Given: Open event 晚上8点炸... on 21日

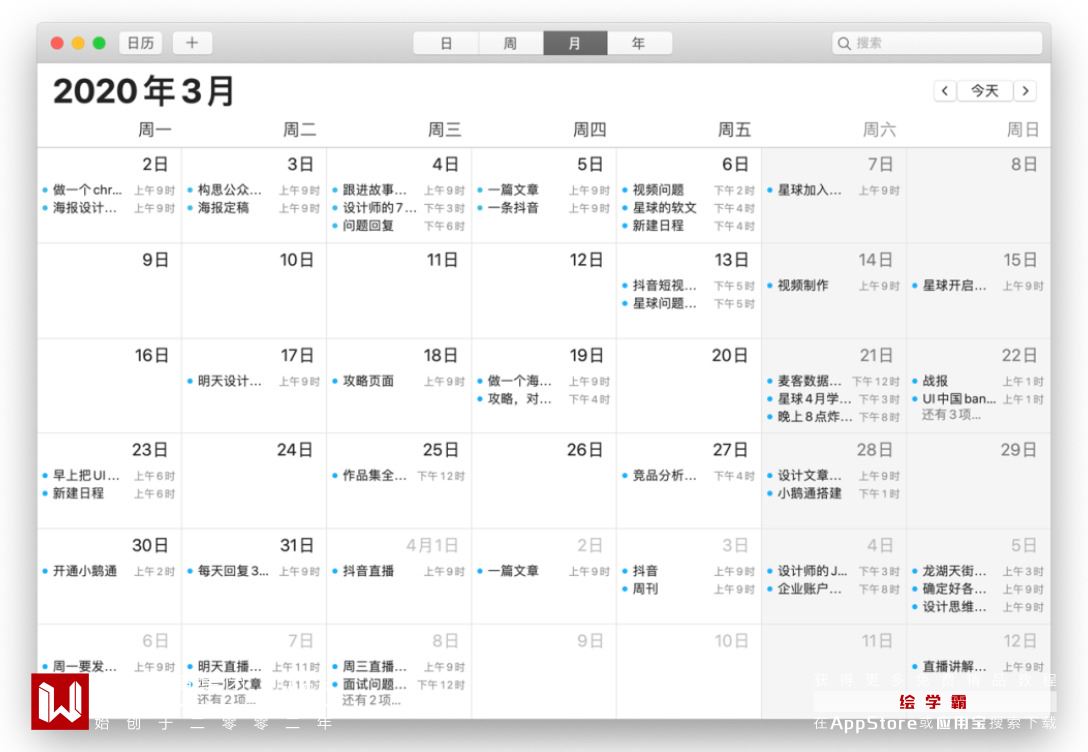Looking at the screenshot, I should 834,417.
